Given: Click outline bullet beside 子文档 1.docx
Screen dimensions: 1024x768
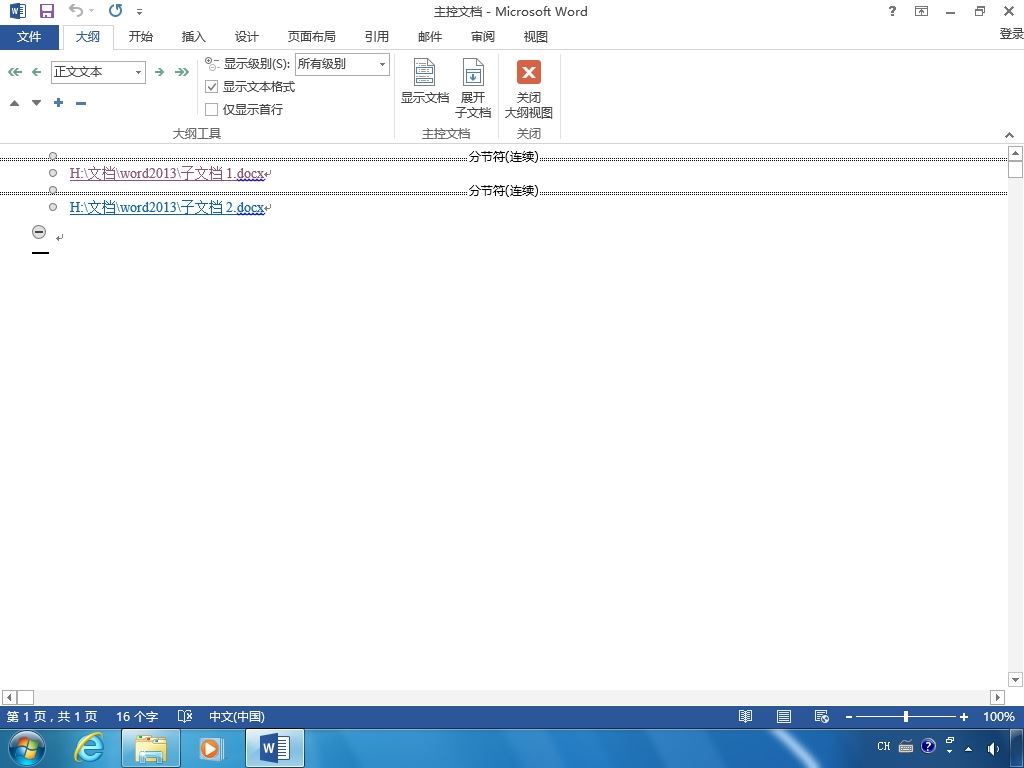Looking at the screenshot, I should [x=53, y=173].
